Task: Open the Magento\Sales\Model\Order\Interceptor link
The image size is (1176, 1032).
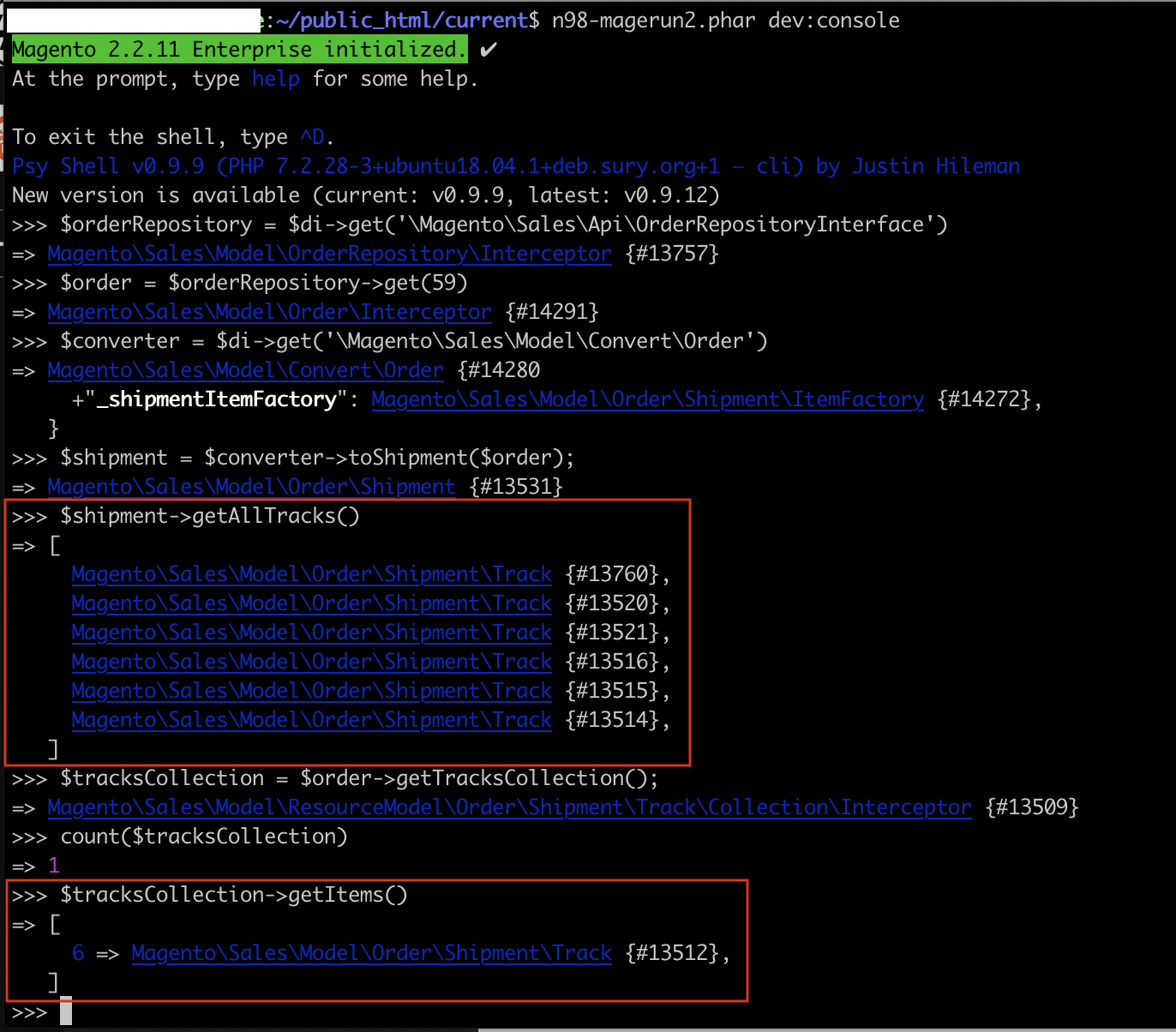Action: [x=270, y=312]
